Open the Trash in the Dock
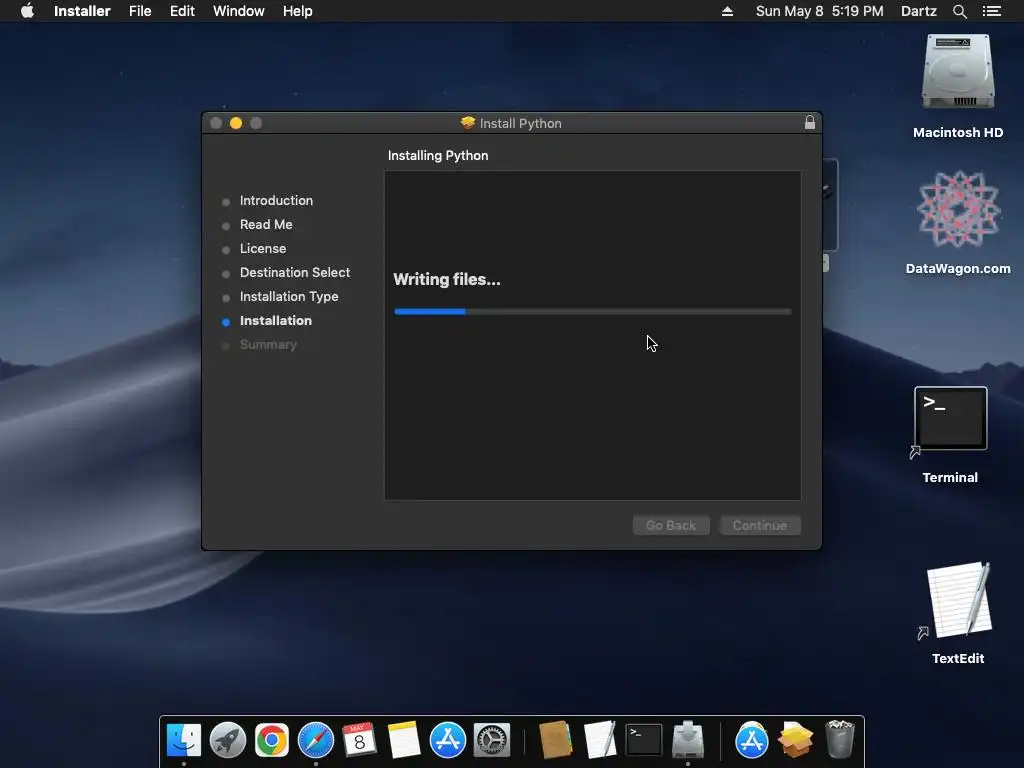The width and height of the screenshot is (1024, 768). pos(840,740)
